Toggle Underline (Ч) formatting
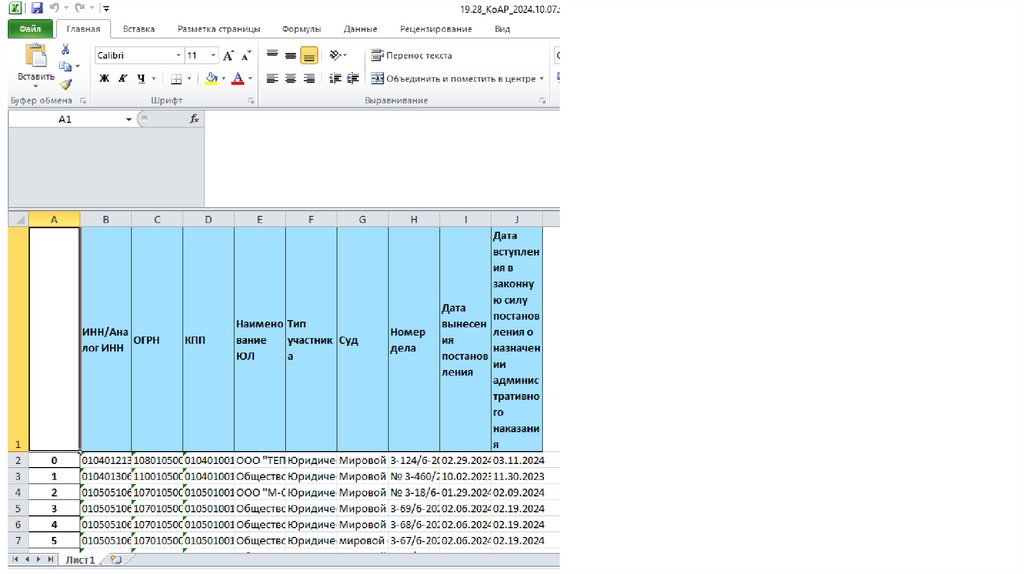This screenshot has width=1024, height=574. (x=141, y=79)
